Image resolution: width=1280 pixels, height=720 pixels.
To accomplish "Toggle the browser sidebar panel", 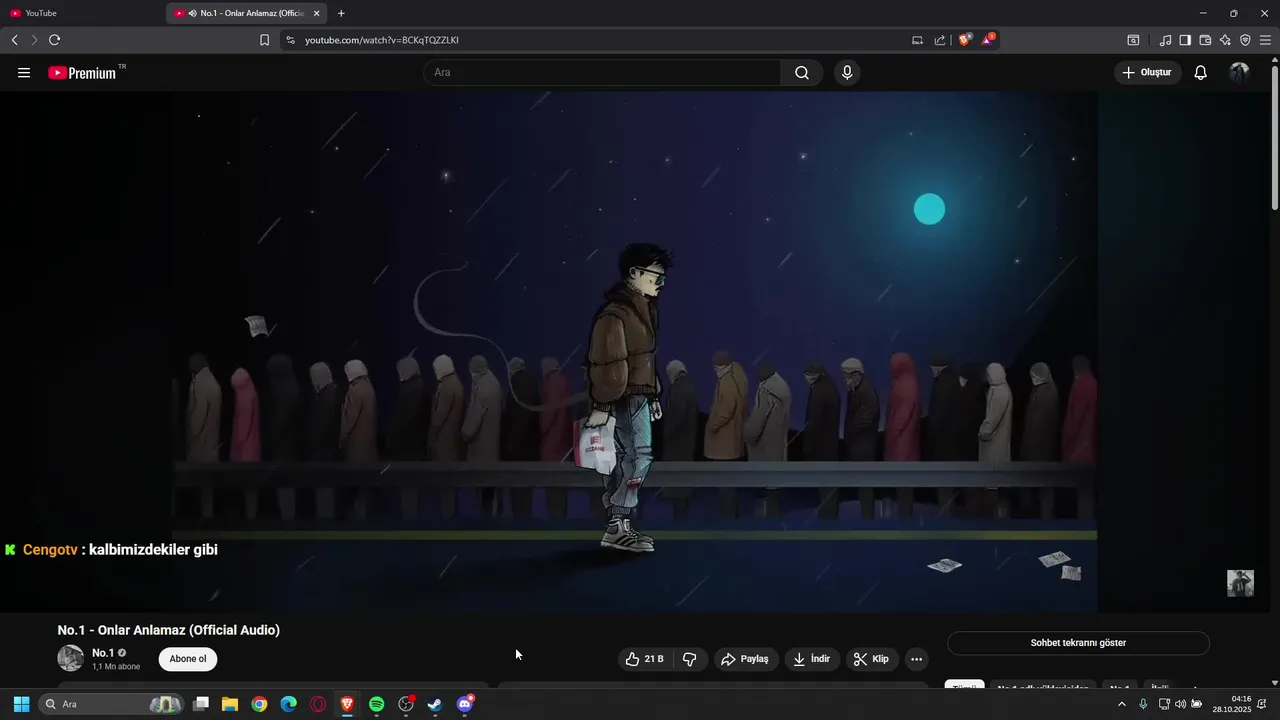I will pos(1185,40).
